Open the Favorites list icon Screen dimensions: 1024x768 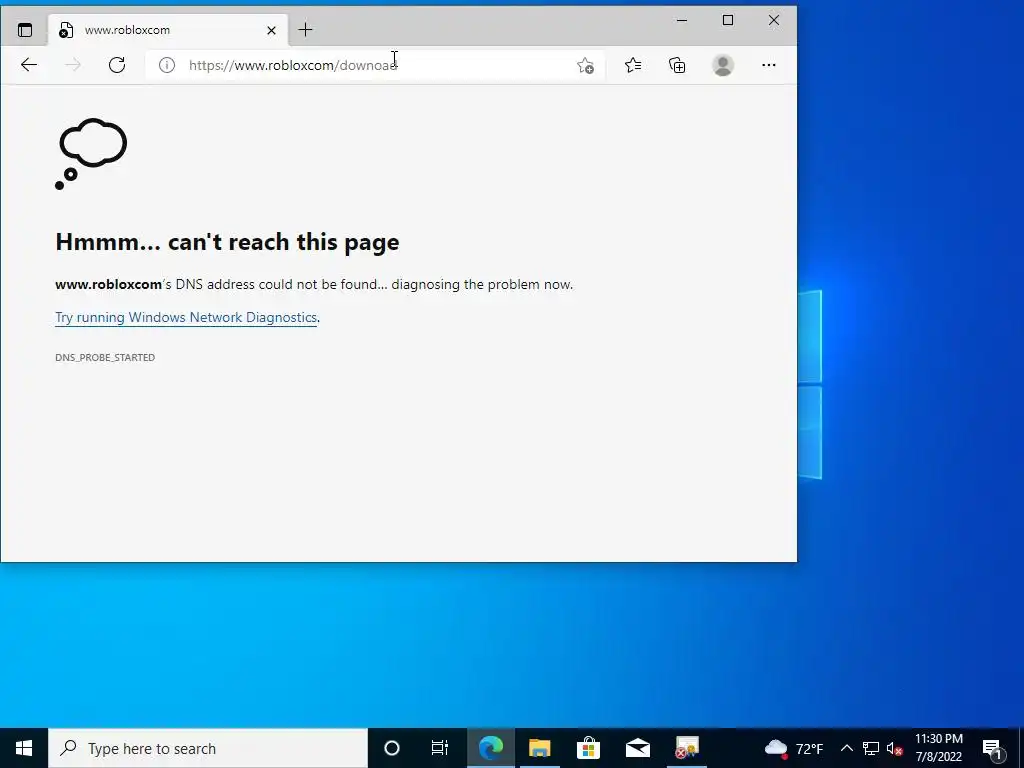(x=633, y=65)
